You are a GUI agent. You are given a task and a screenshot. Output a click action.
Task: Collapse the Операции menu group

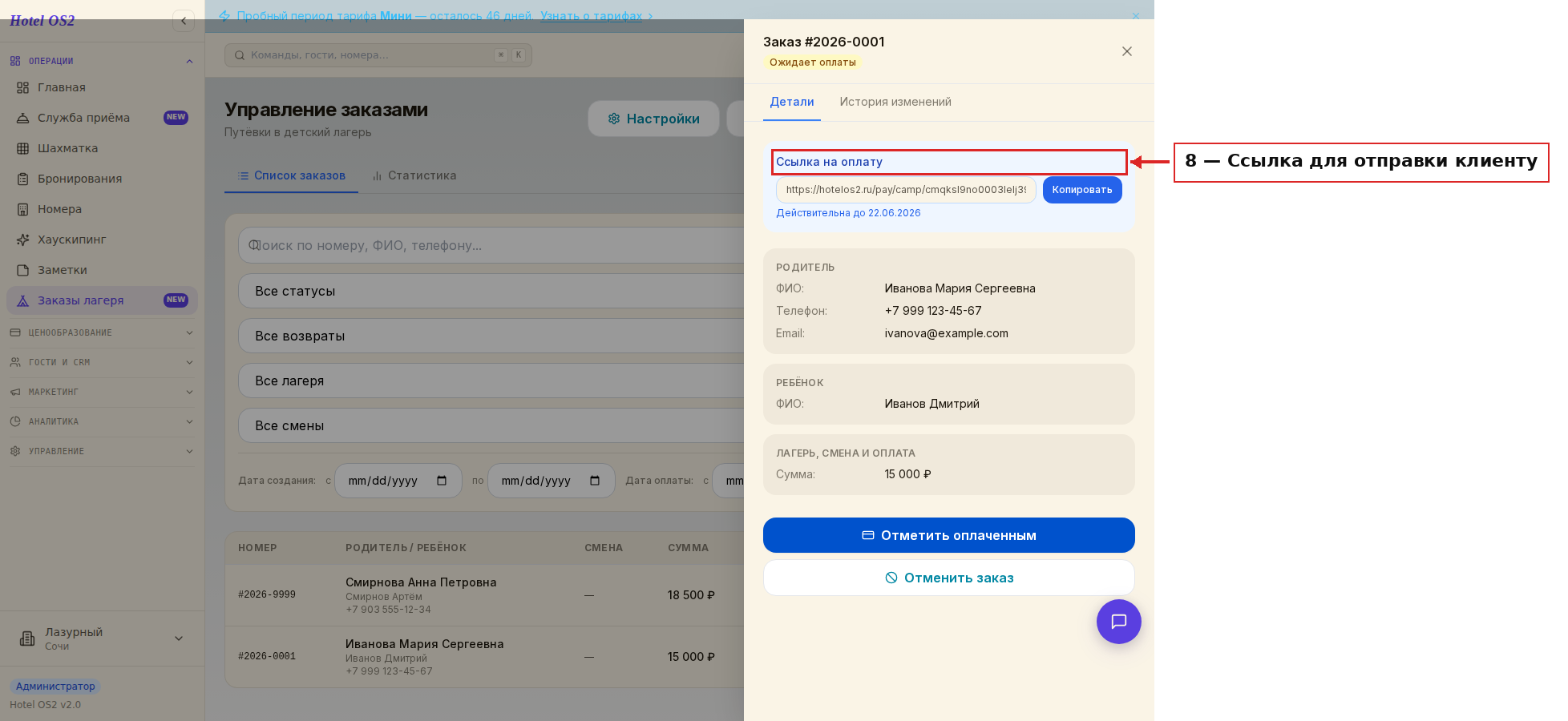102,61
